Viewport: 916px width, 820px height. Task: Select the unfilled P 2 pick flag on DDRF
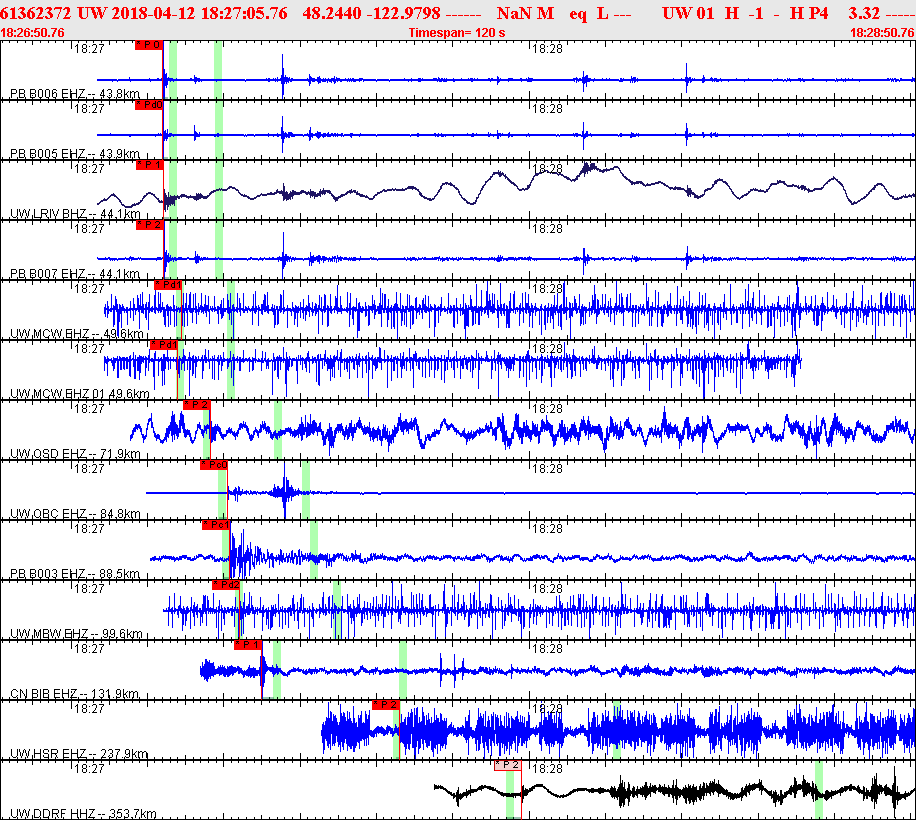[508, 765]
